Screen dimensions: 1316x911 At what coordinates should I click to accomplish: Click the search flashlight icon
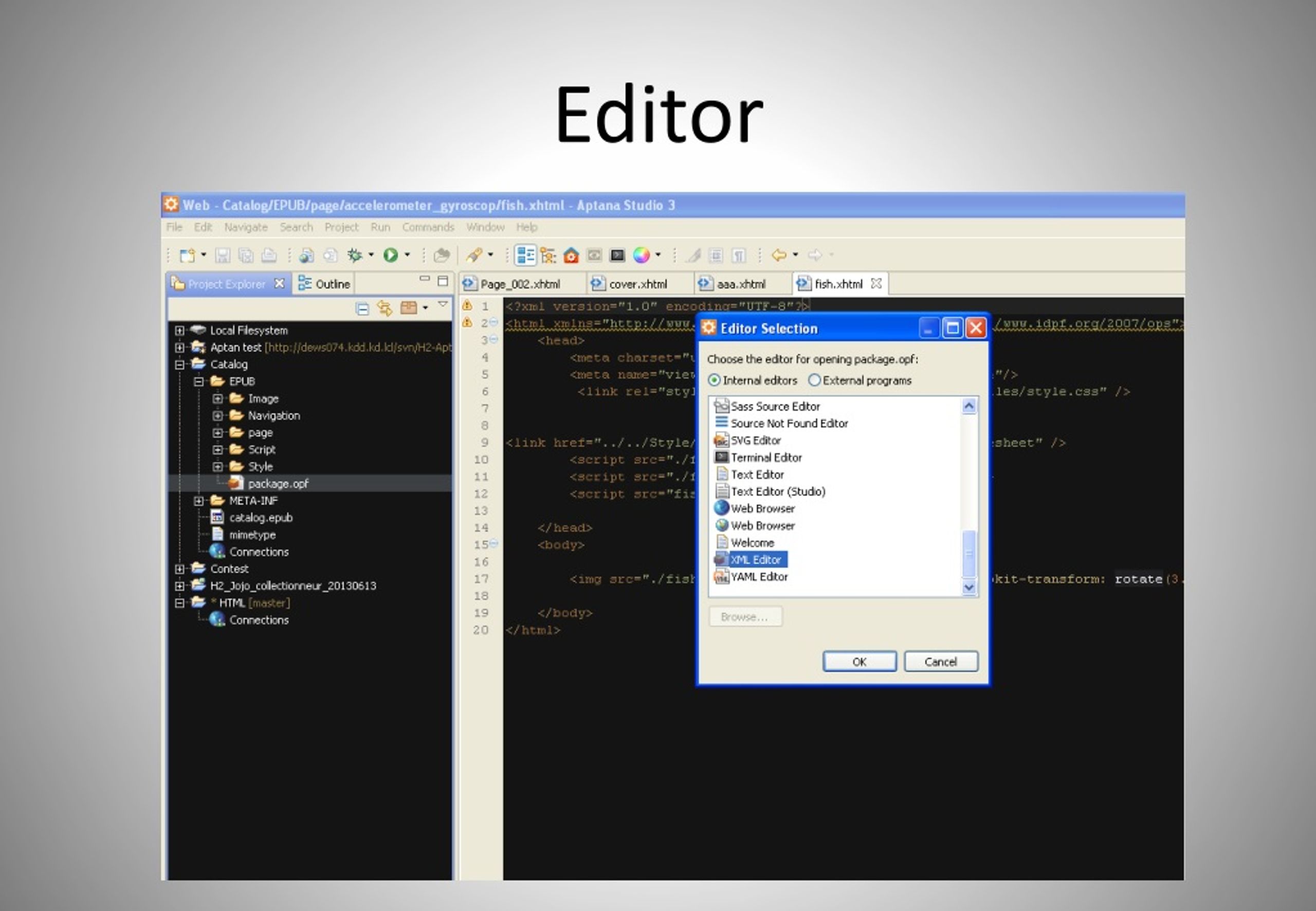pos(474,255)
